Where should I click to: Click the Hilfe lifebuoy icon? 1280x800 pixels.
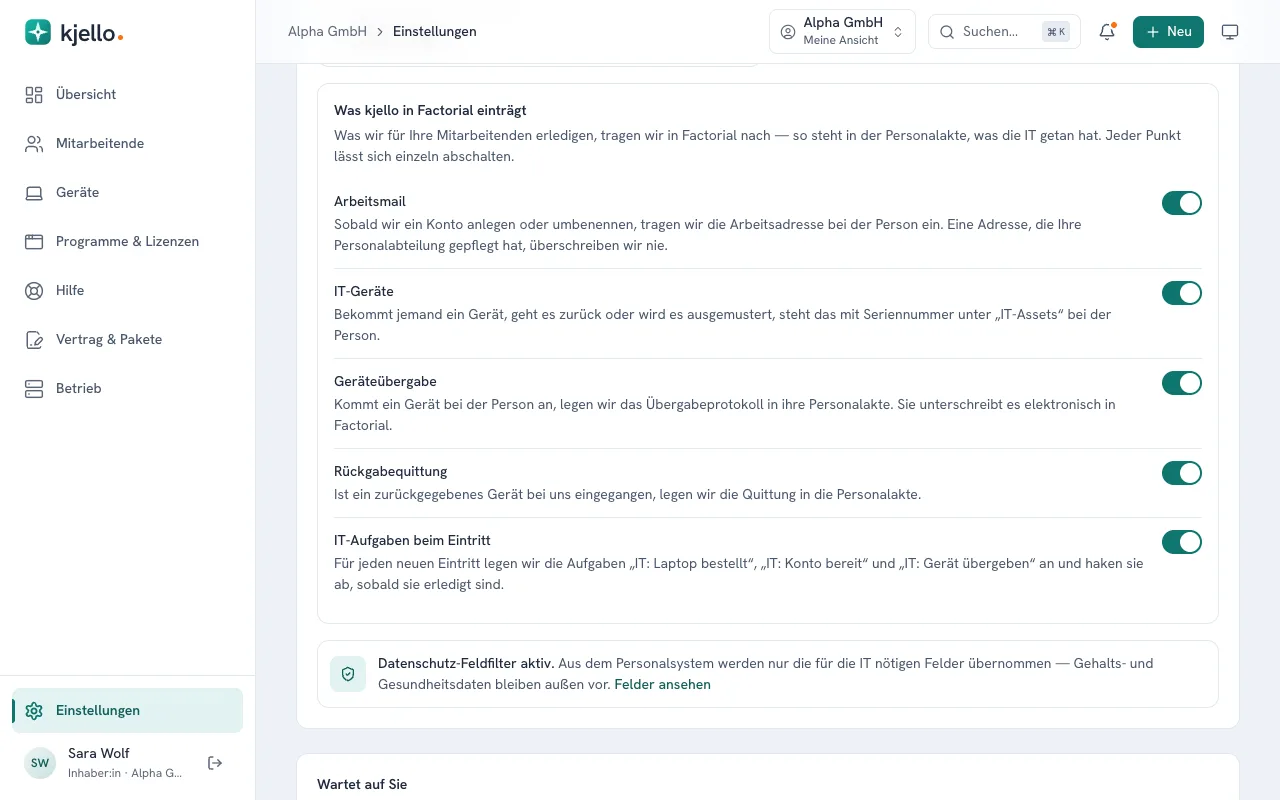tap(34, 291)
